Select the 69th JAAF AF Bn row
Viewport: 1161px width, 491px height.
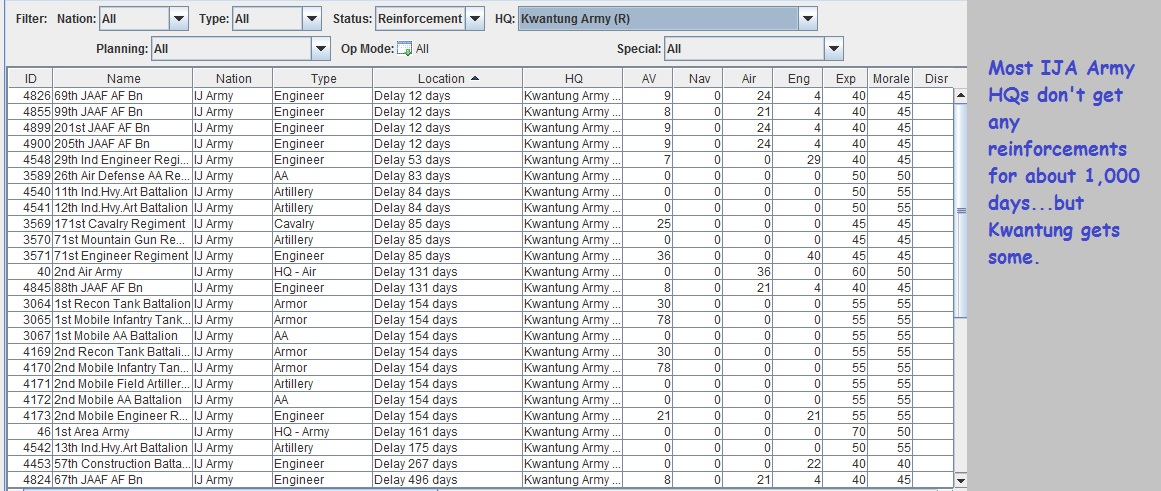(x=480, y=96)
